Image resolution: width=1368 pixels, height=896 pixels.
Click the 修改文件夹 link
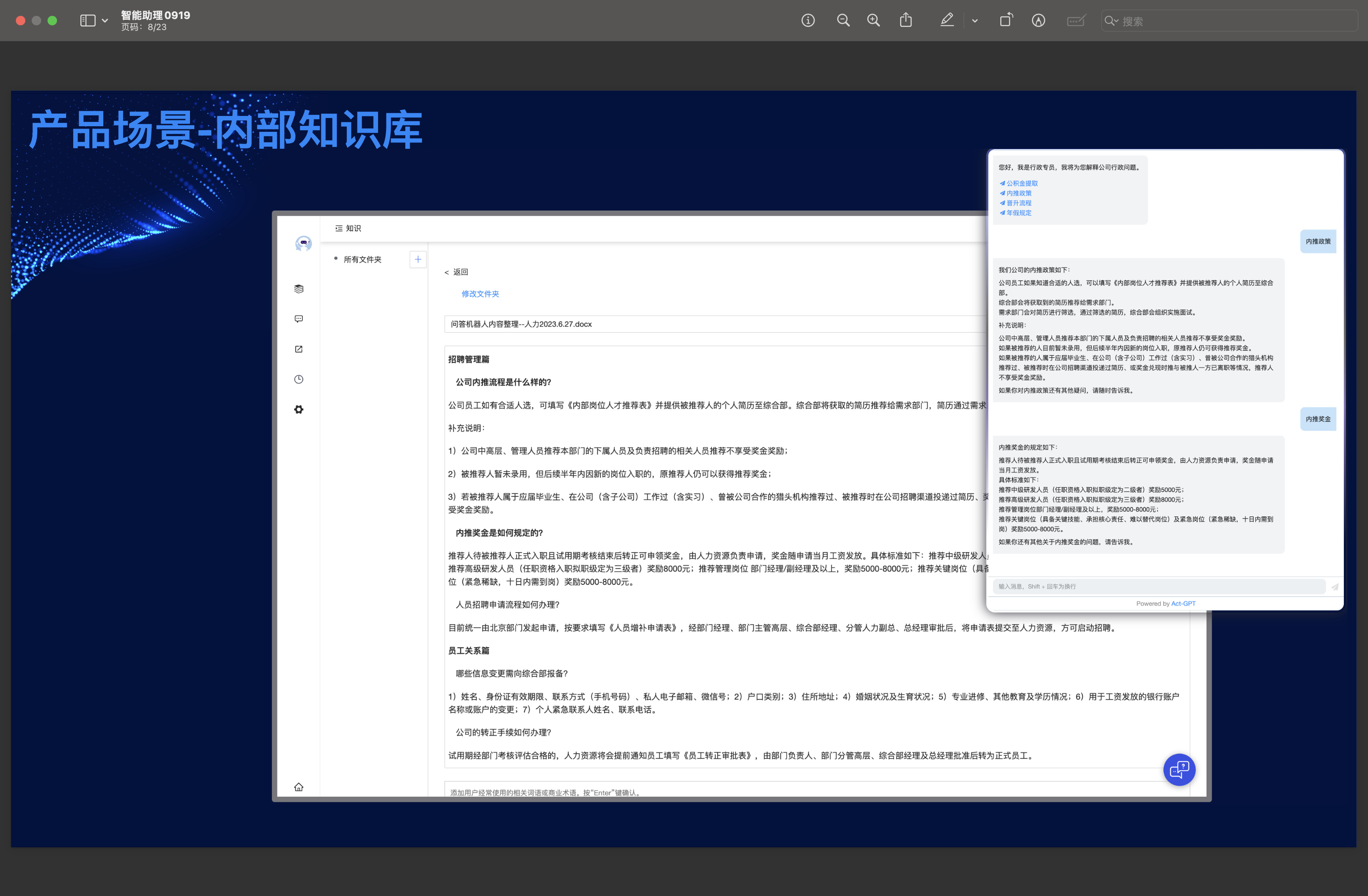tap(480, 294)
